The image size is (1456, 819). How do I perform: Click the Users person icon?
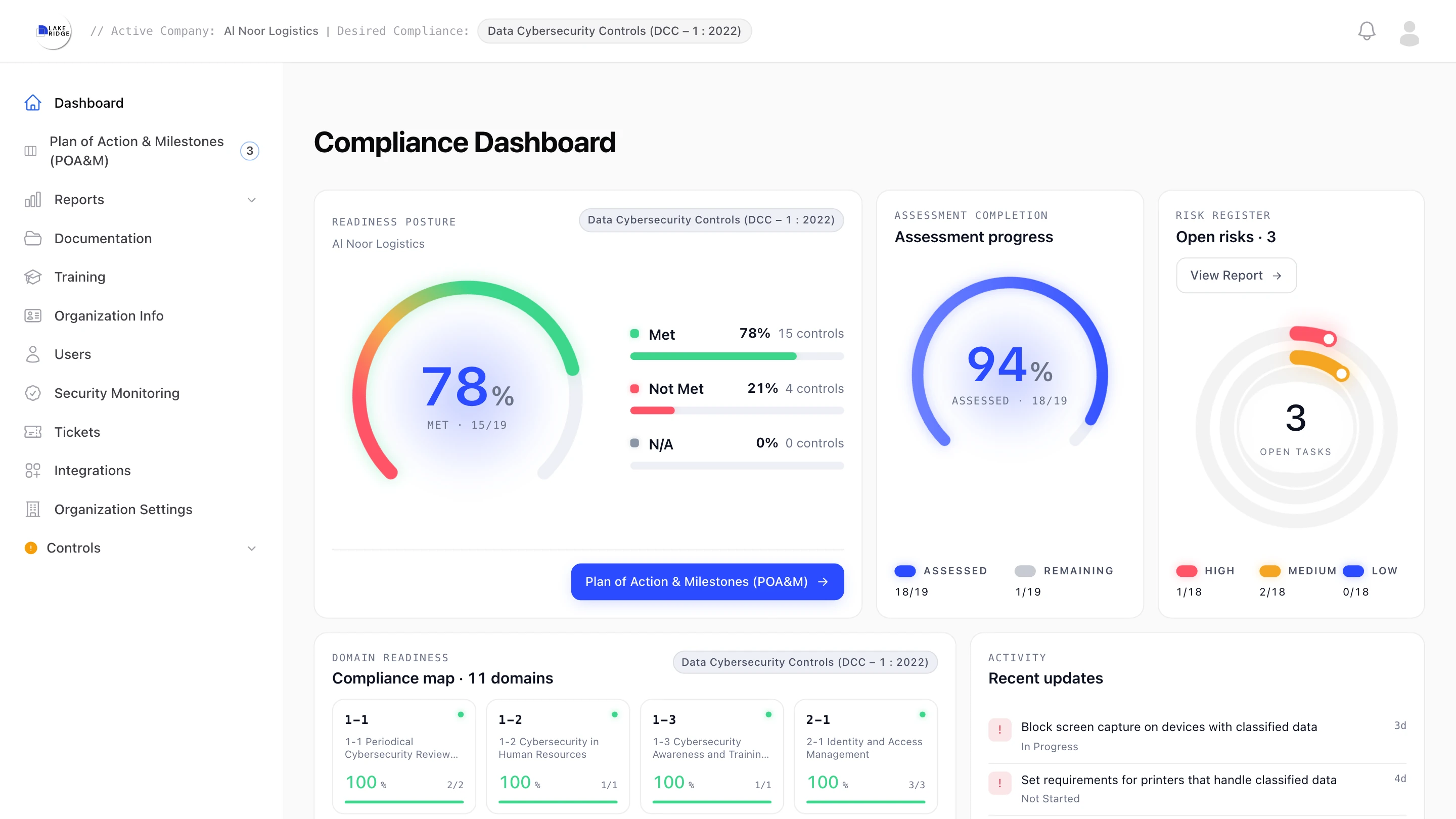(x=33, y=354)
